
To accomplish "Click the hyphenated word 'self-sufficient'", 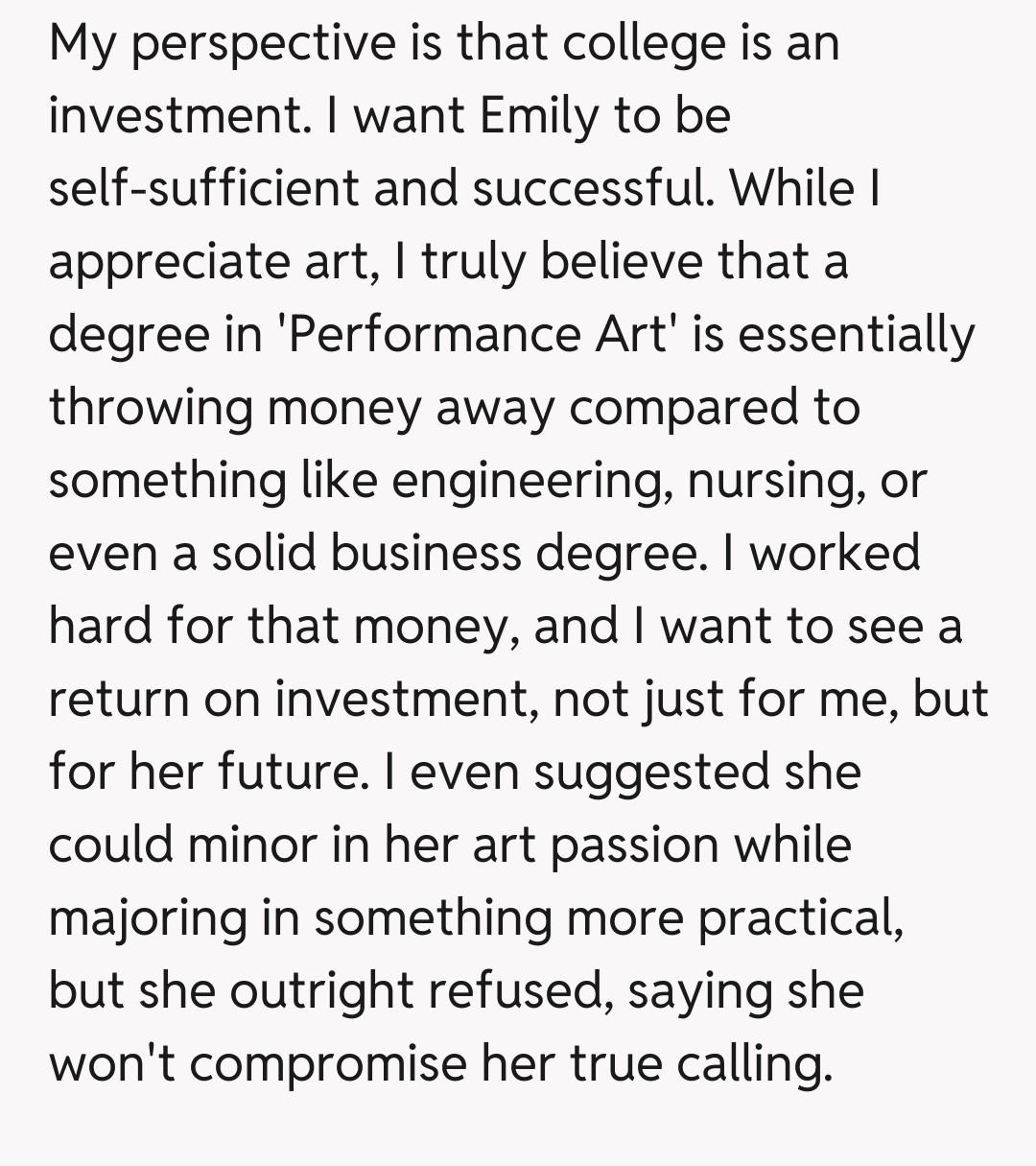I will (x=204, y=188).
